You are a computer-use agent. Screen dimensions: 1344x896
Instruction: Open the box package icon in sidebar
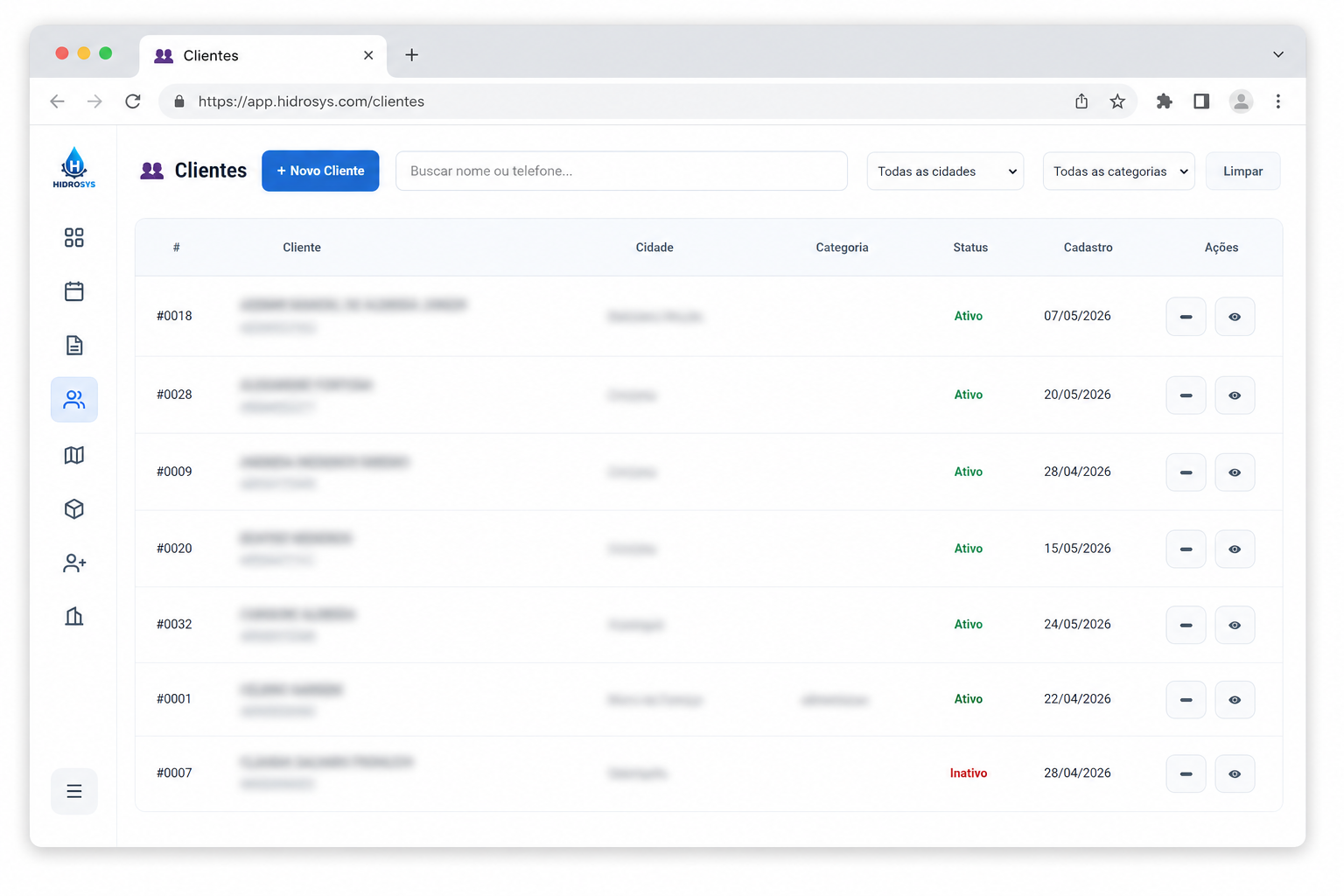74,509
